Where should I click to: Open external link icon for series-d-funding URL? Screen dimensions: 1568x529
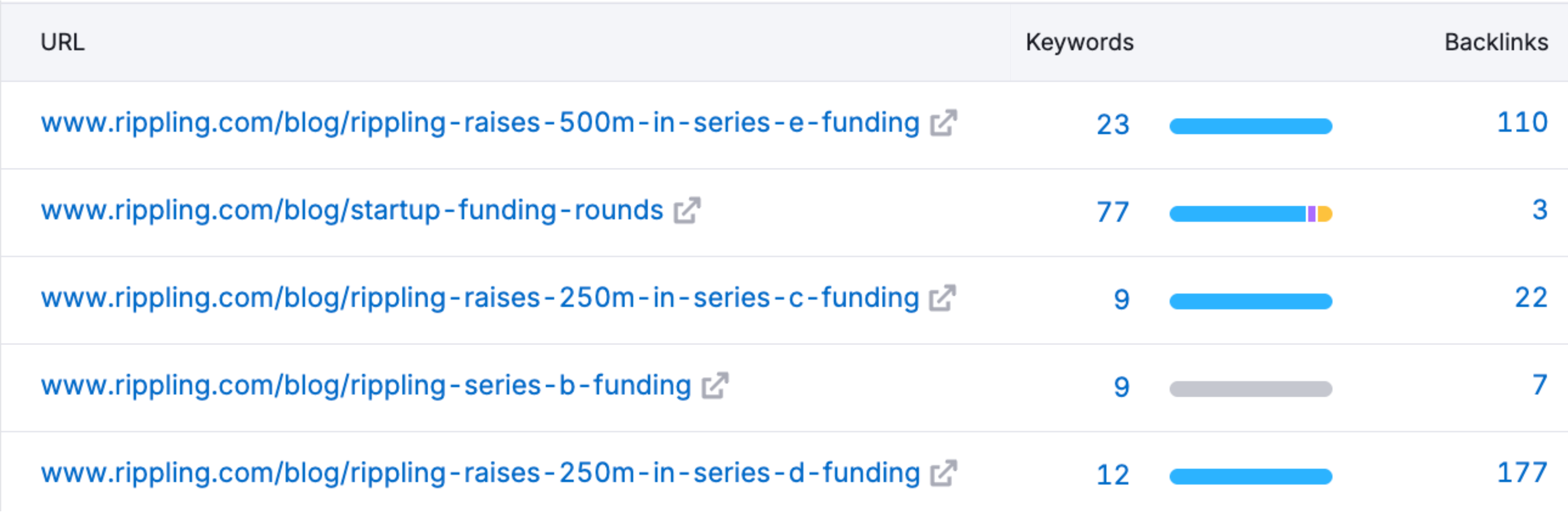943,474
